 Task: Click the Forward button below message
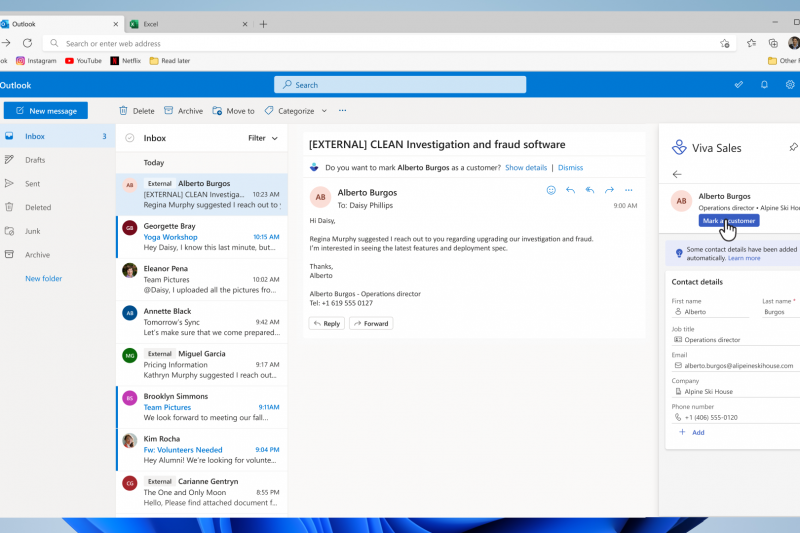(x=371, y=323)
